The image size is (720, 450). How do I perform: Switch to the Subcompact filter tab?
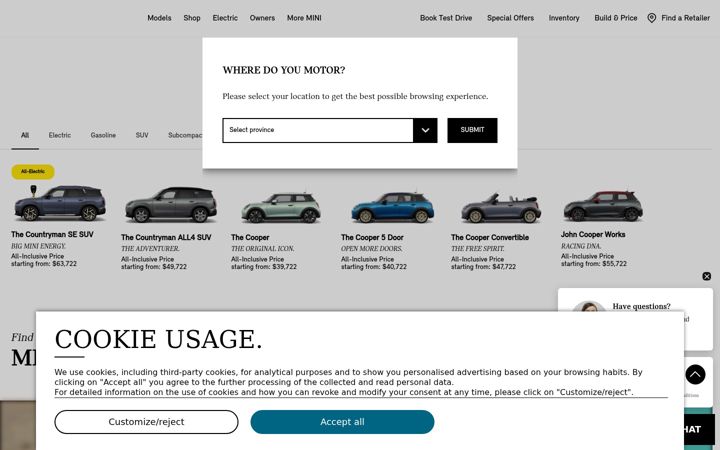(x=185, y=135)
